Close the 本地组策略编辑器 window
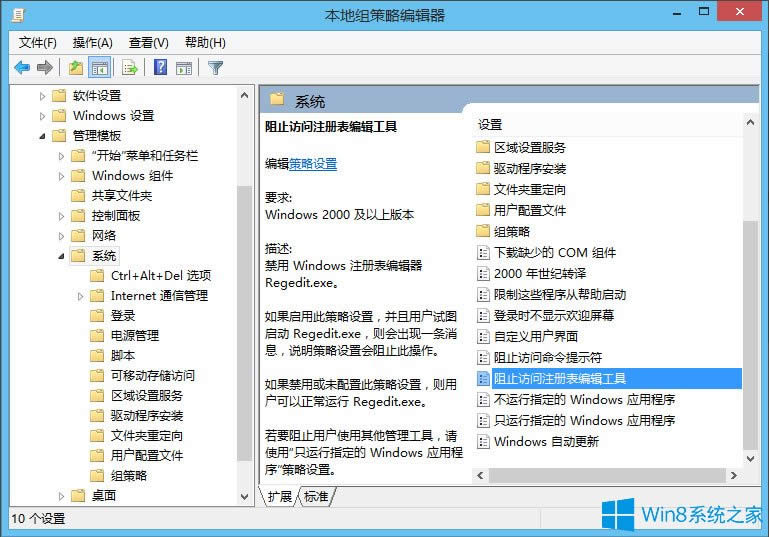 740,12
